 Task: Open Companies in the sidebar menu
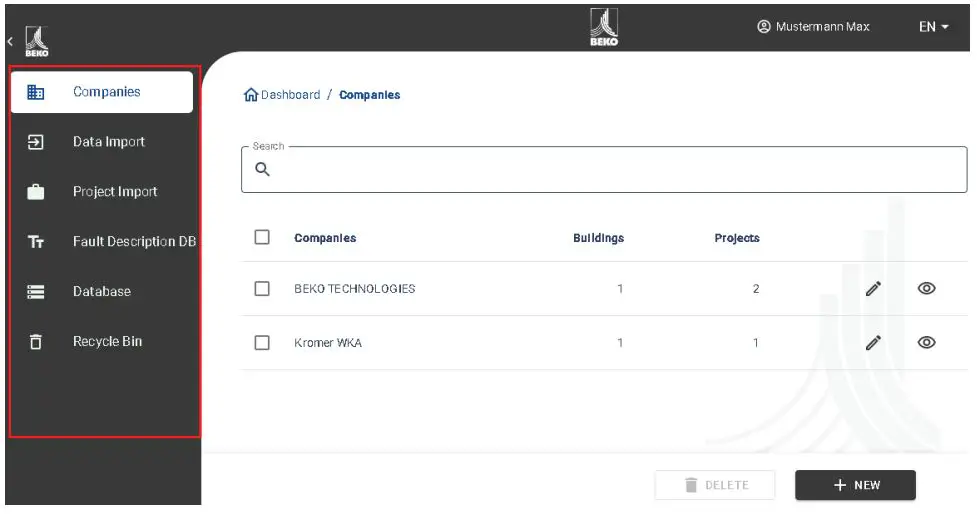(x=102, y=92)
